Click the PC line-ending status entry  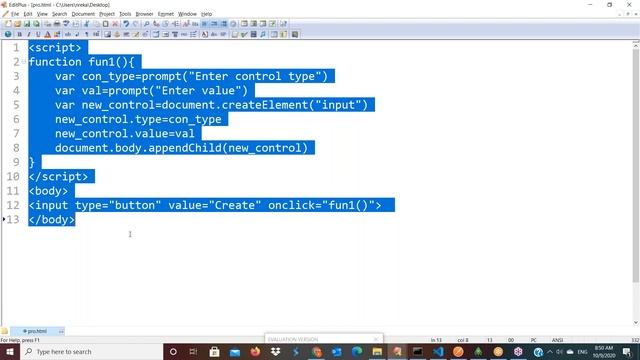533,340
